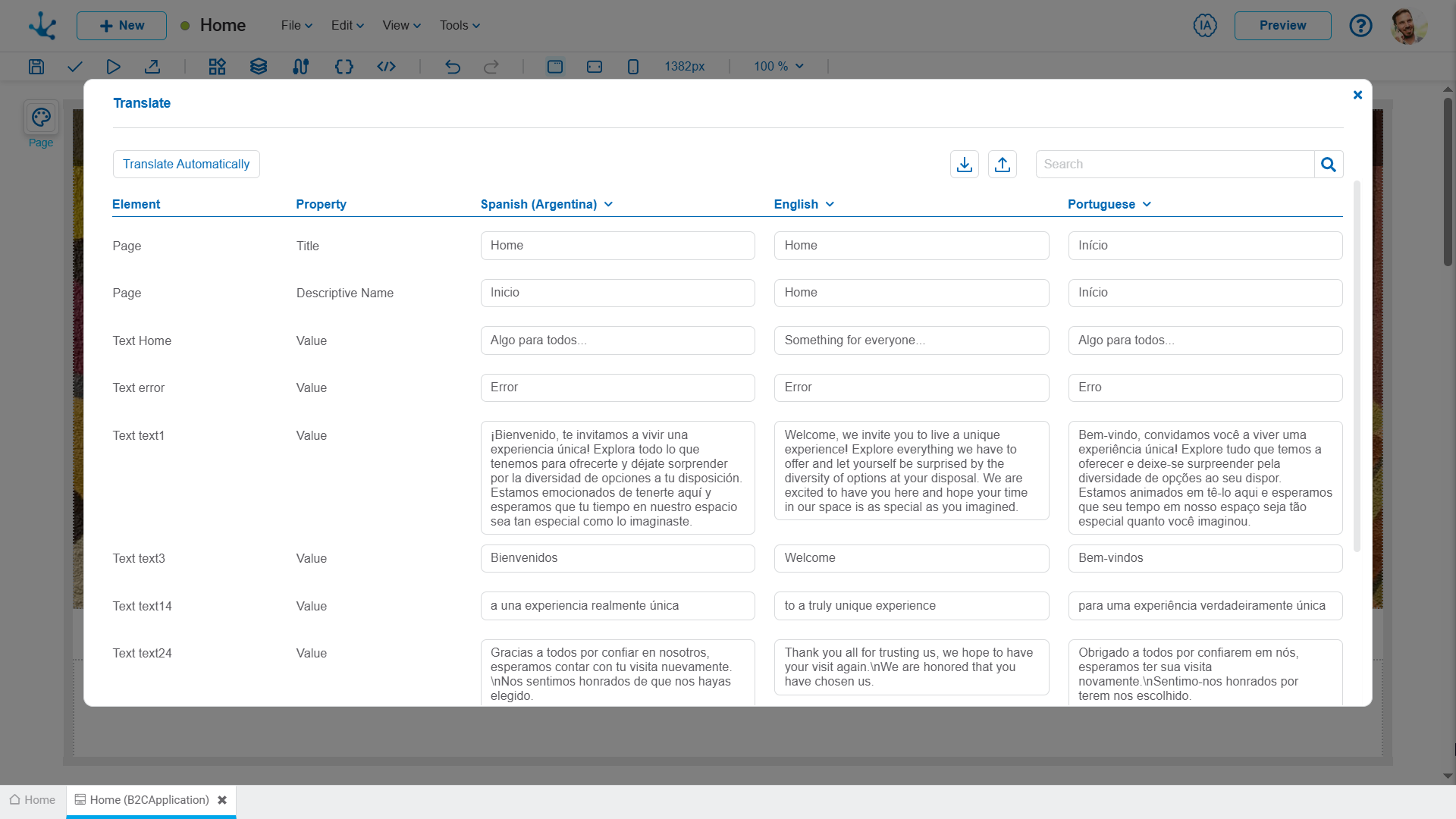Click the undo arrow icon
Screen dimensions: 1456x819
[453, 67]
